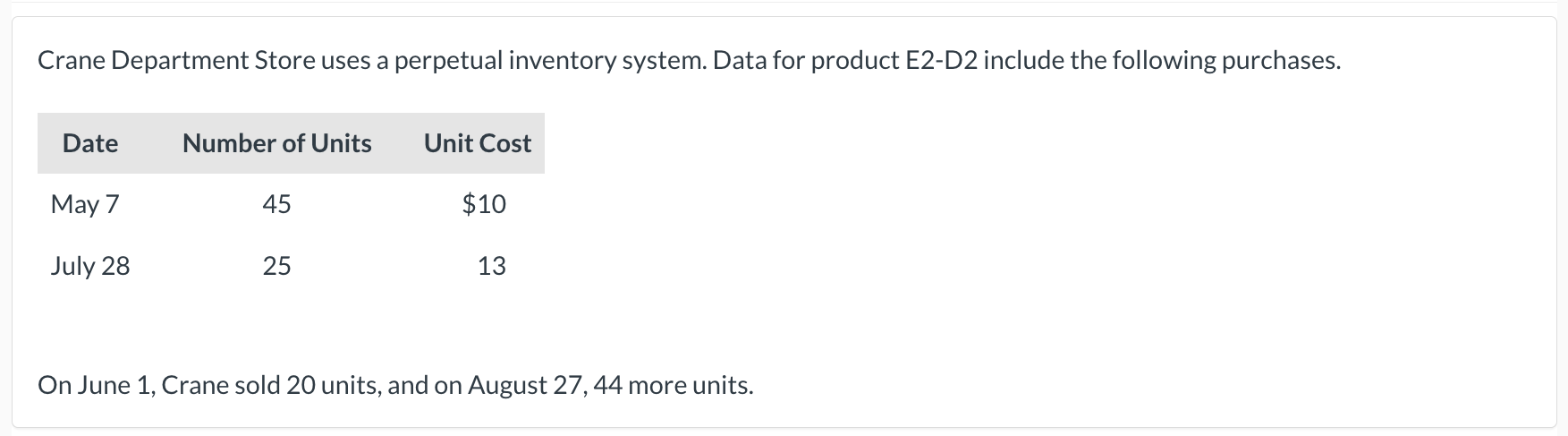1568x436 pixels.
Task: Click the words Crane Department Store
Action: pyautogui.click(x=176, y=61)
